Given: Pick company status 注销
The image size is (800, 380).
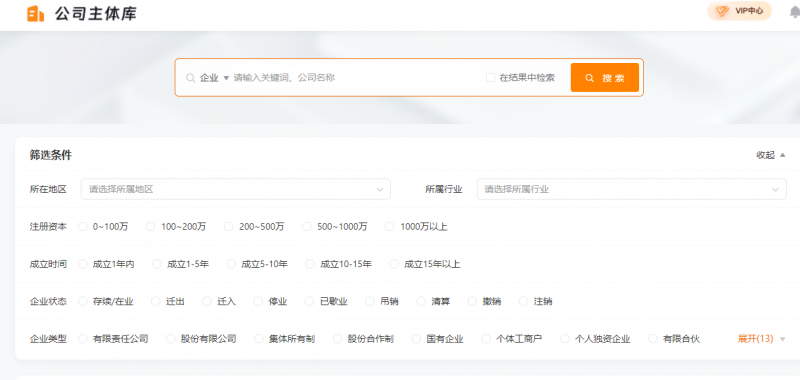Looking at the screenshot, I should (523, 301).
